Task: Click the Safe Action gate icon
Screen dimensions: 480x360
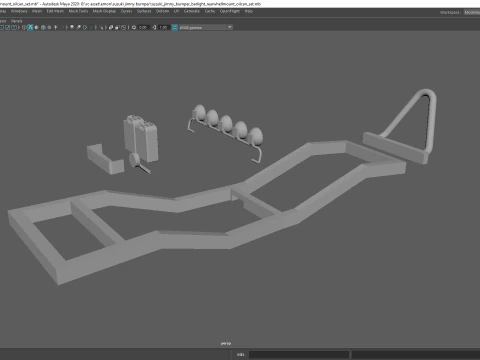Action: (7, 27)
